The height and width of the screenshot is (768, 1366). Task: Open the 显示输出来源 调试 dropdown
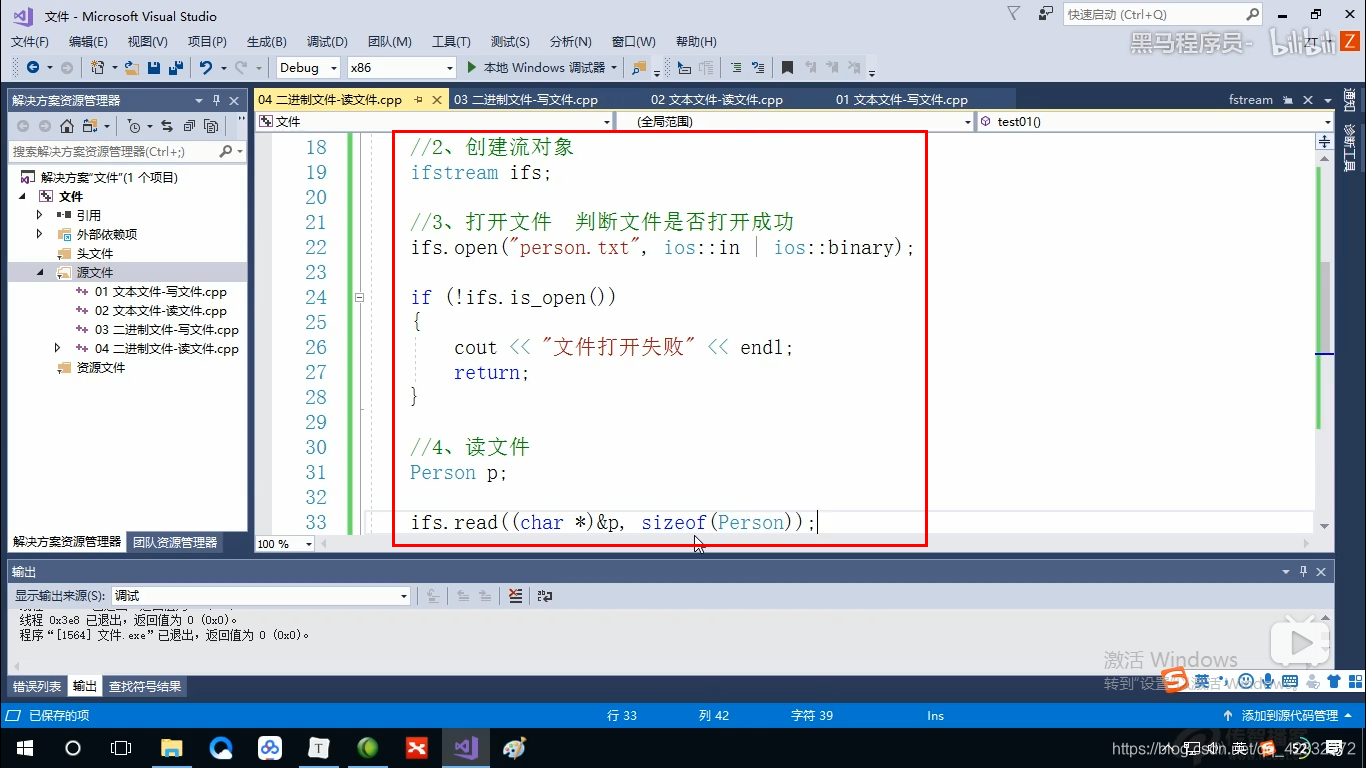[404, 595]
